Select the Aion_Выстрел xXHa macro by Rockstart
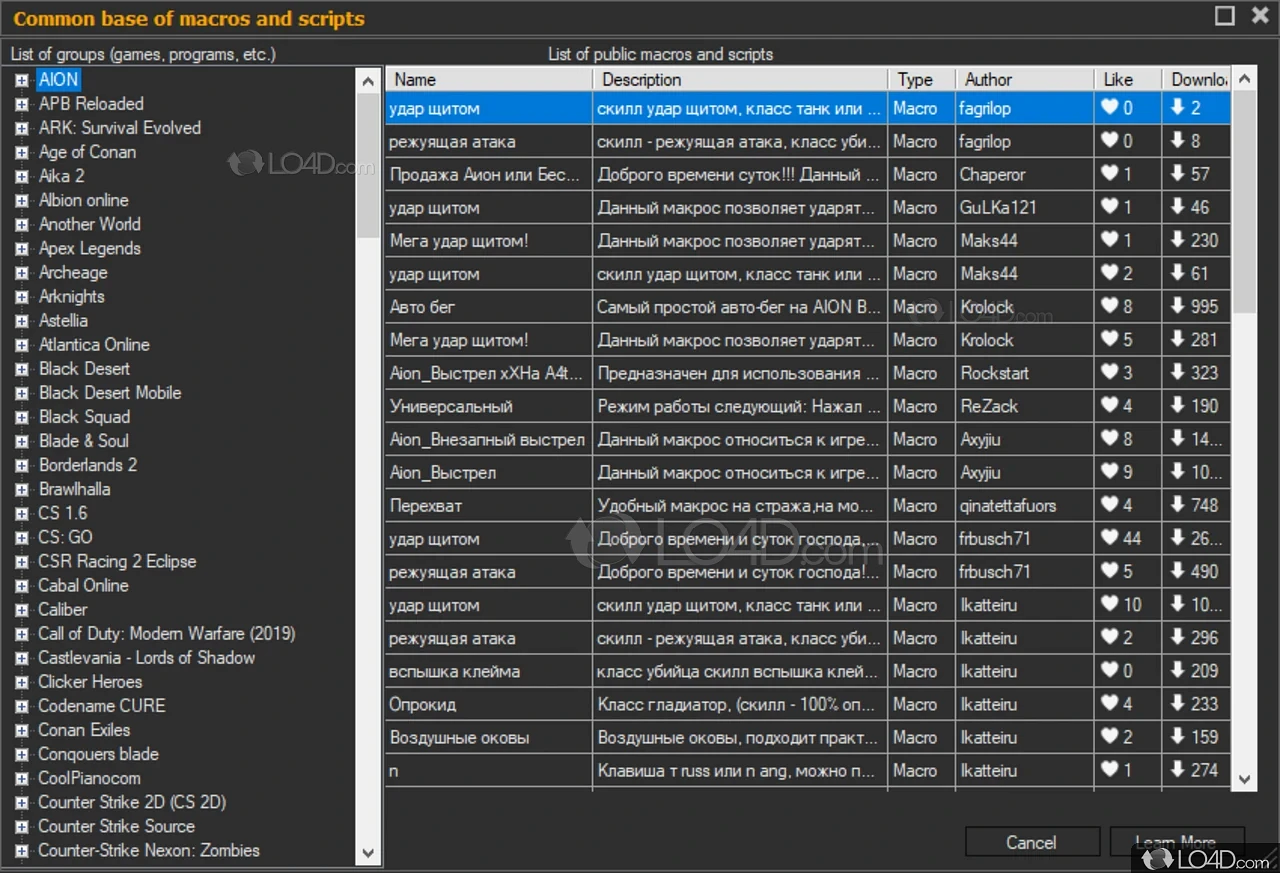 point(808,373)
